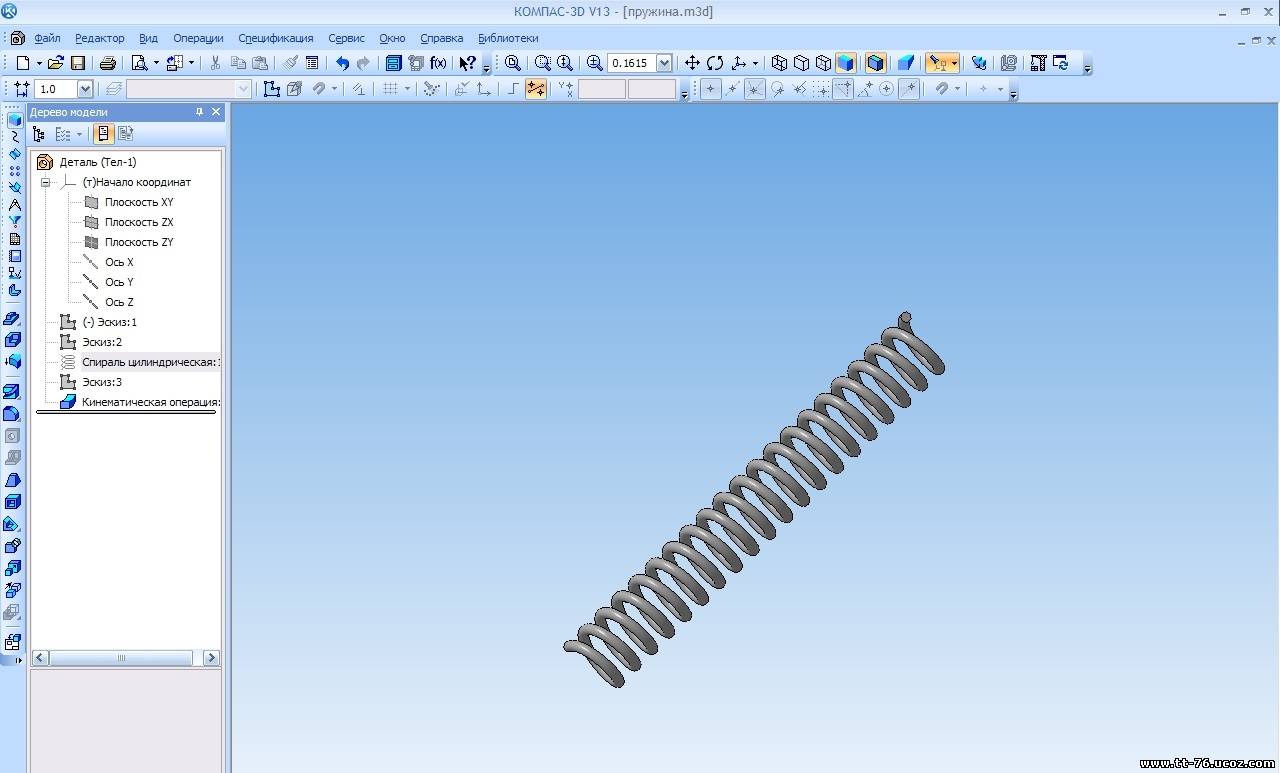This screenshot has height=773, width=1280.
Task: Switch to thin hidden lines display
Action: click(824, 63)
